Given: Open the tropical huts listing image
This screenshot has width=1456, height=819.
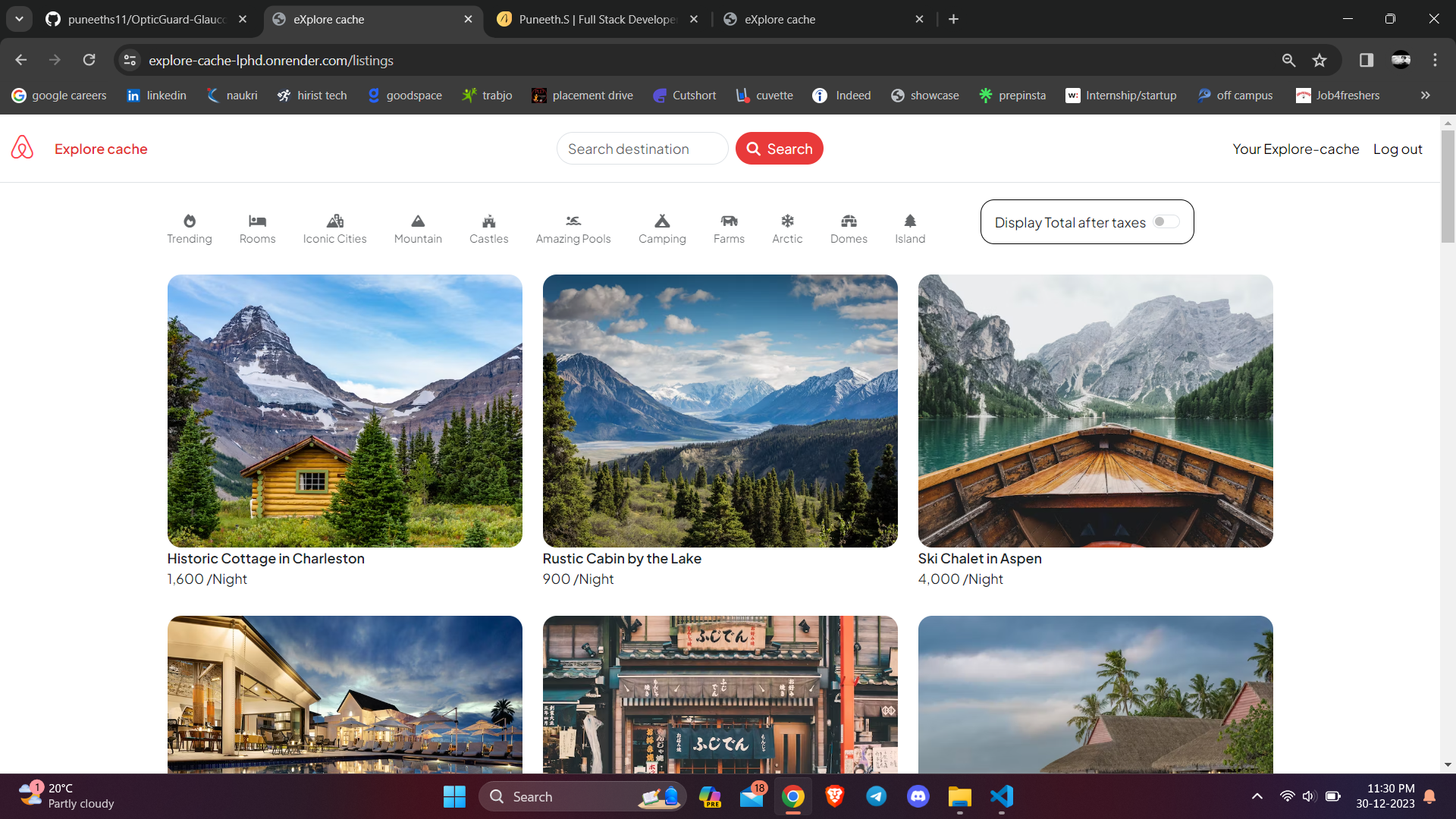Looking at the screenshot, I should pos(1096,695).
